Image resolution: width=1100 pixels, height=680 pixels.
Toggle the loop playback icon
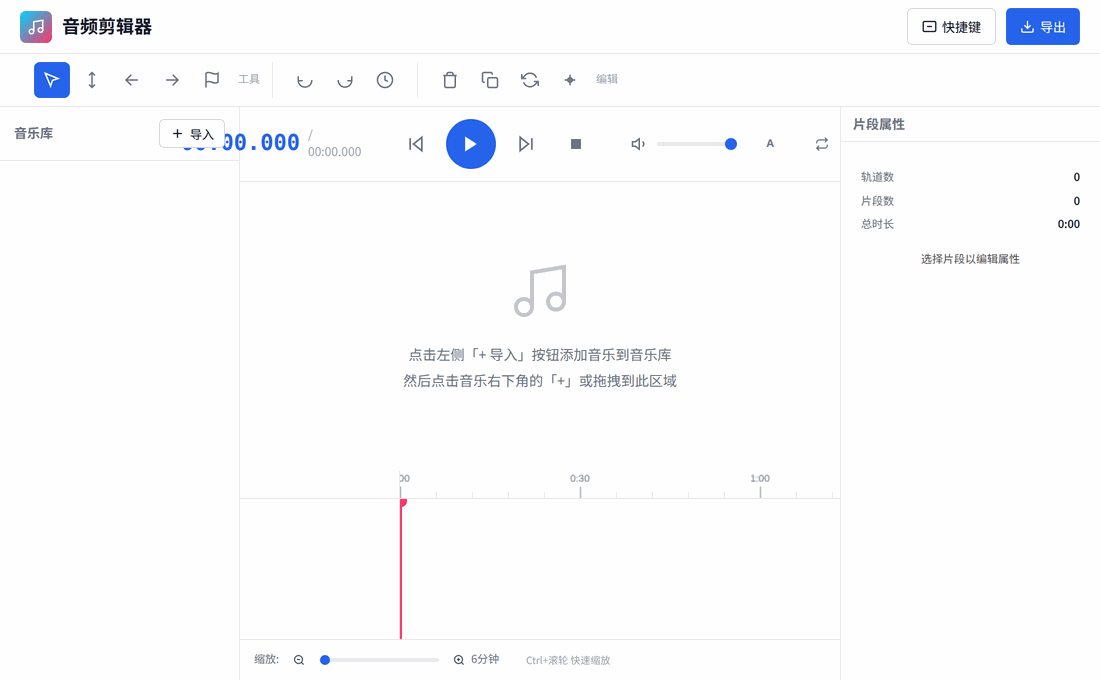click(821, 144)
